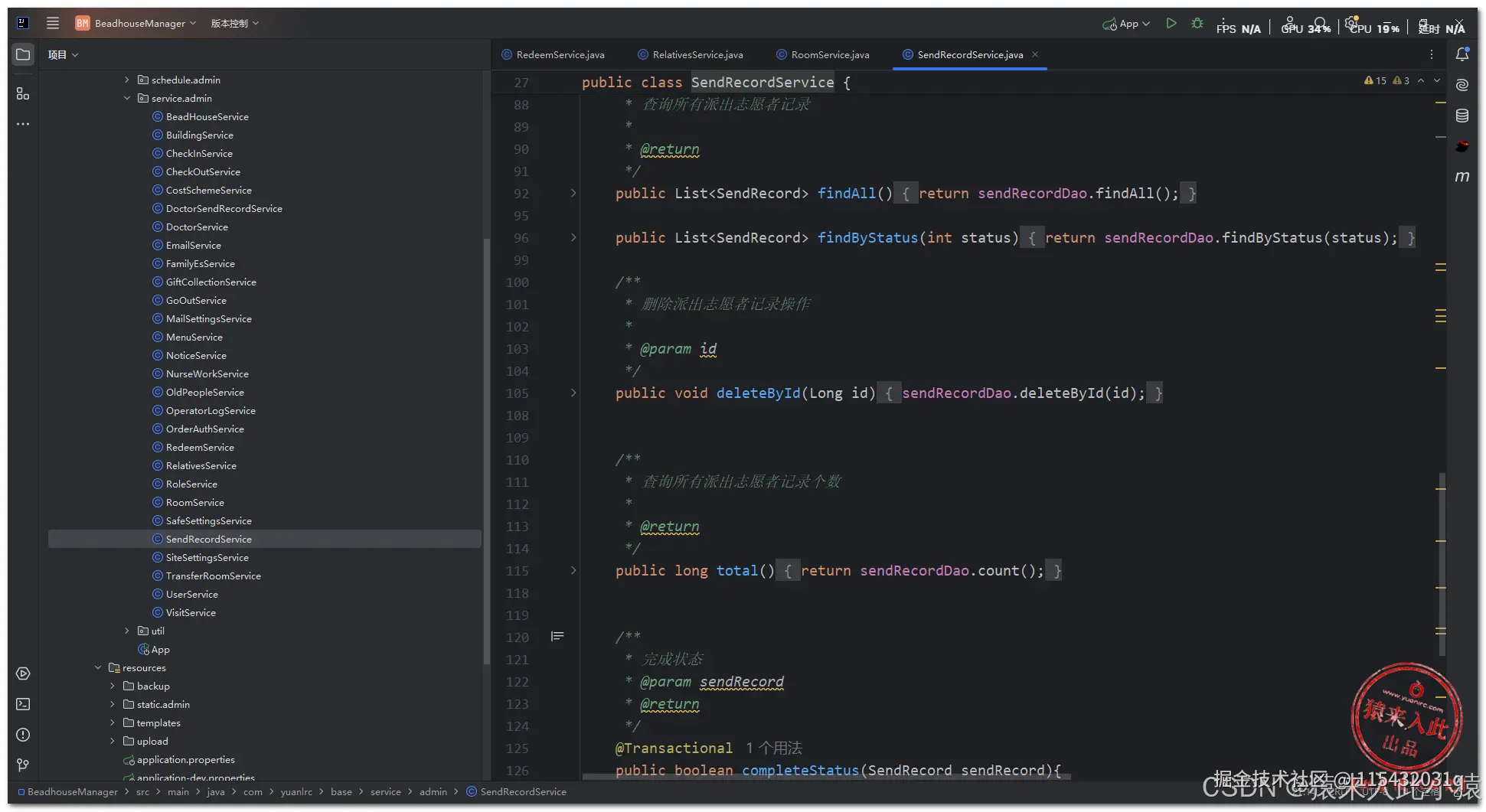1486x812 pixels.
Task: Open the Notifications panel
Action: coord(1462,54)
